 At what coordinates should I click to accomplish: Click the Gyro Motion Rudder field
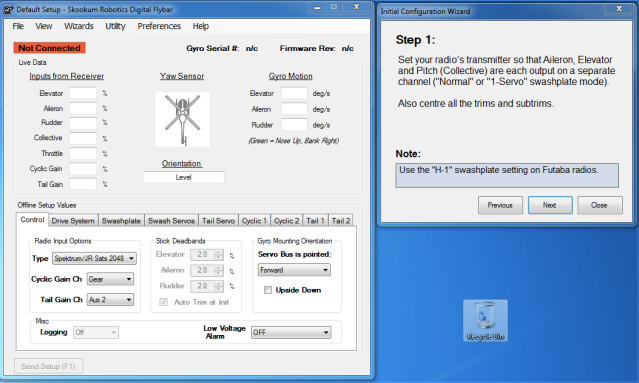click(294, 125)
